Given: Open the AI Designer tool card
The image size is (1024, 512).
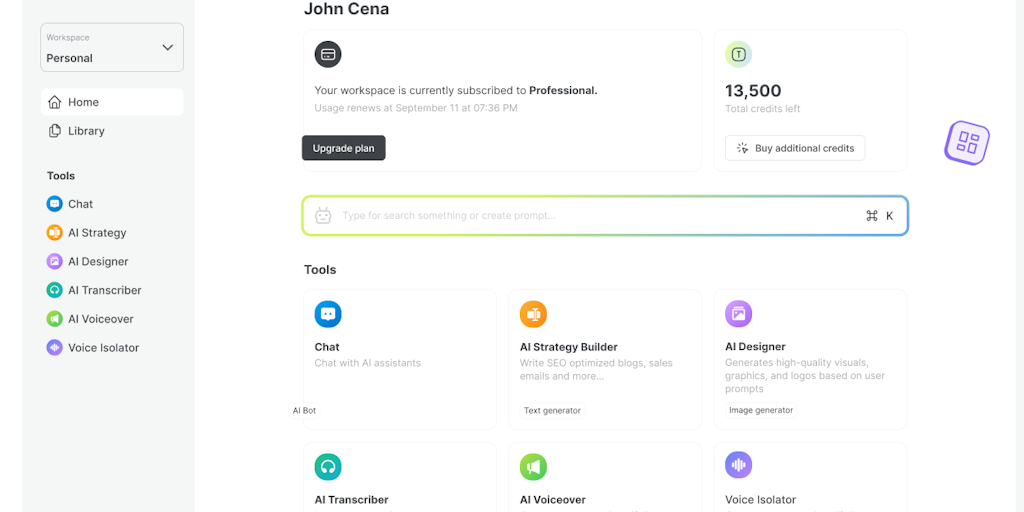Looking at the screenshot, I should (810, 359).
